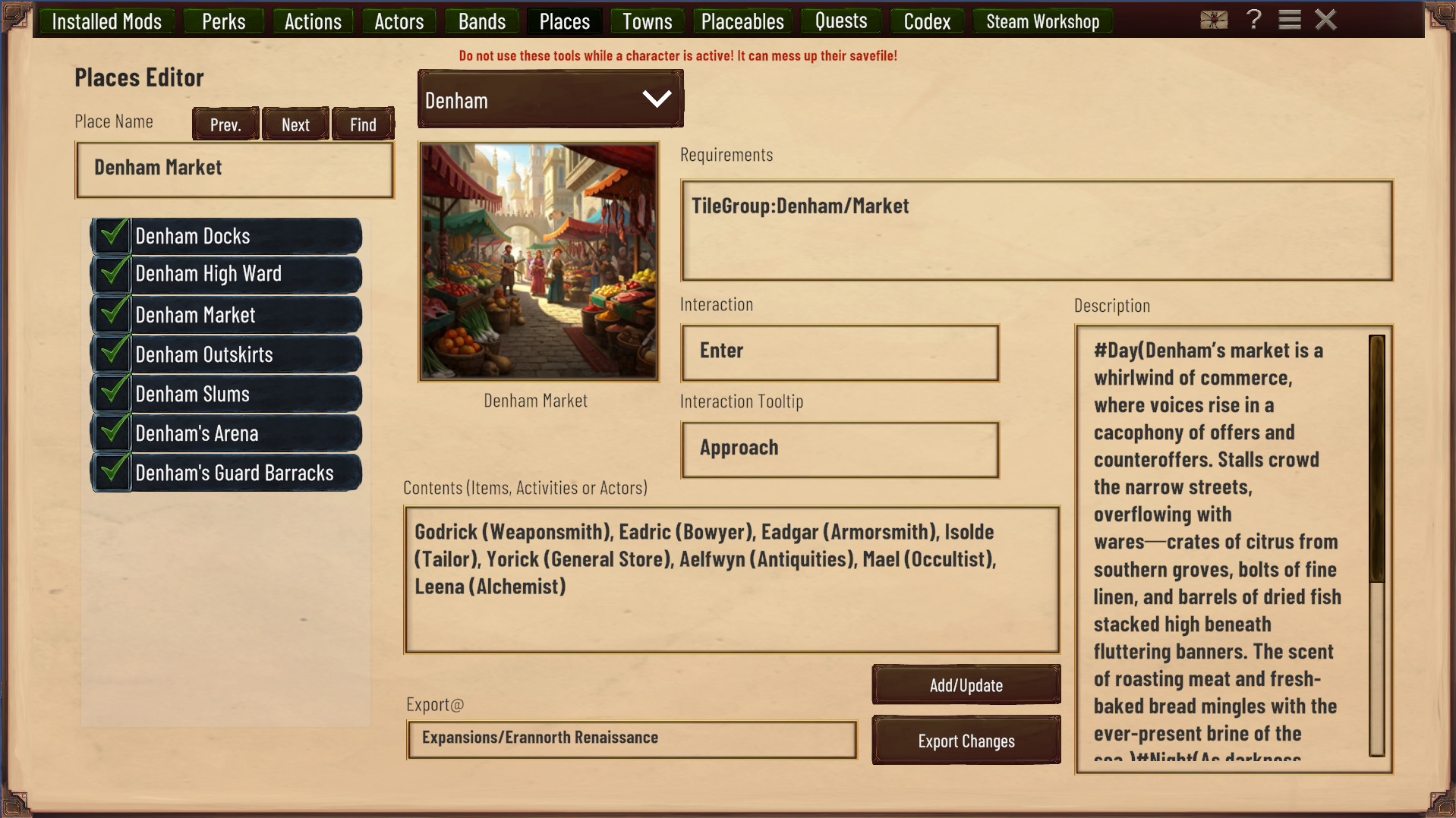Screen dimensions: 1456x818
Task: Select Denham Outskirts in the places list
Action: (226, 354)
